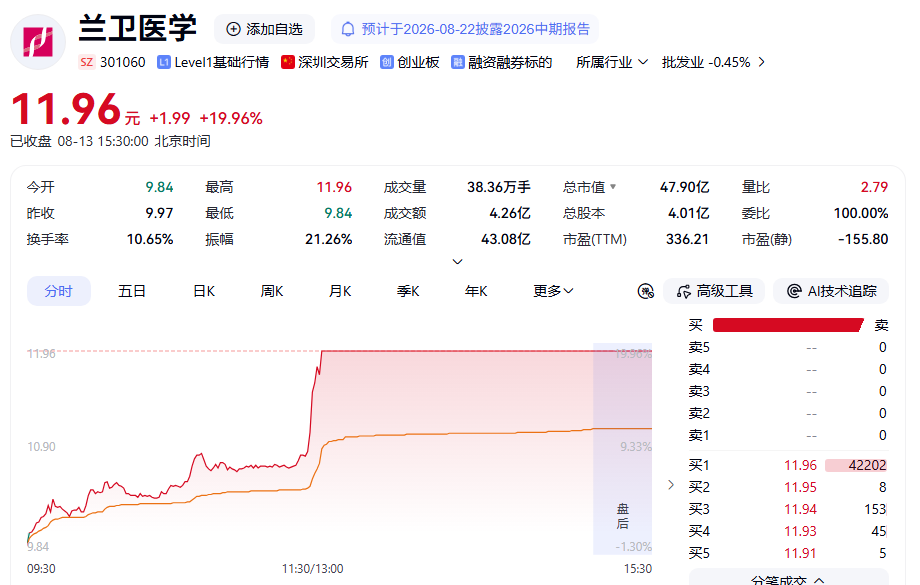Viewport: 920px width, 585px height.
Task: Select the 卖1 order row
Action: 788,435
